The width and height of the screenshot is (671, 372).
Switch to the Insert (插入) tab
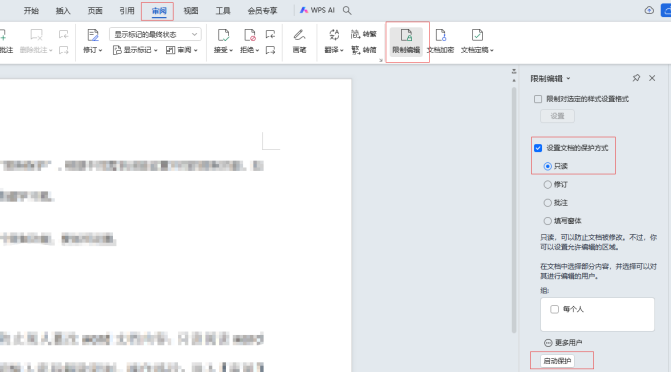click(63, 11)
